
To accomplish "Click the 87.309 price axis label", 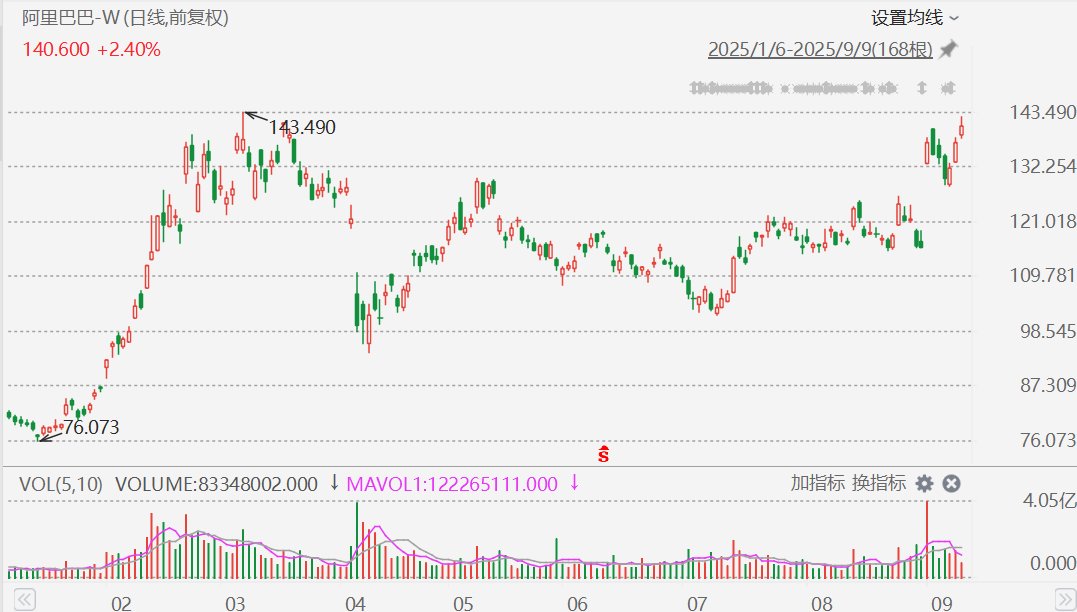I will tap(1047, 385).
